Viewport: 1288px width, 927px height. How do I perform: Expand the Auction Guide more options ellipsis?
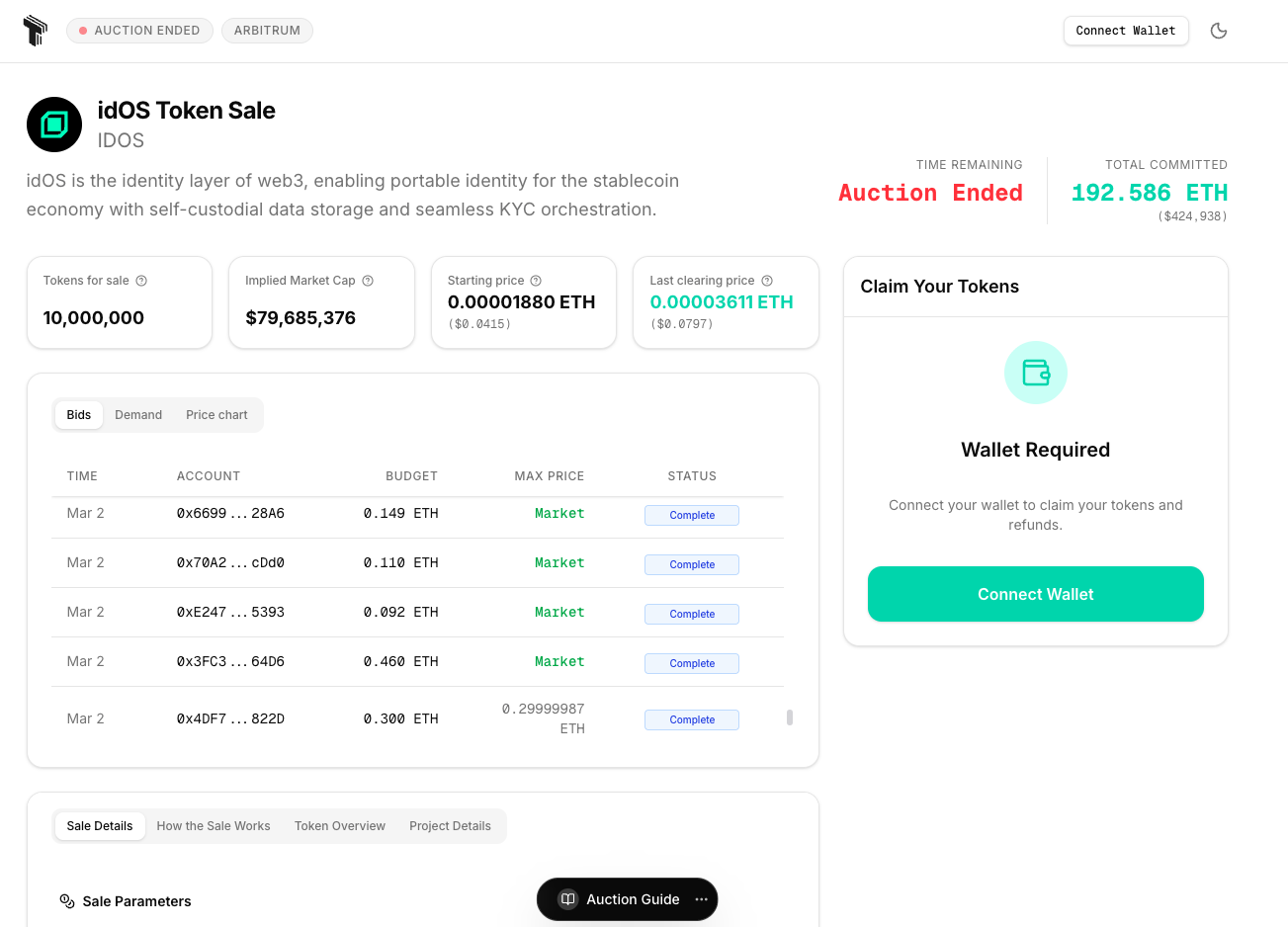click(x=701, y=899)
